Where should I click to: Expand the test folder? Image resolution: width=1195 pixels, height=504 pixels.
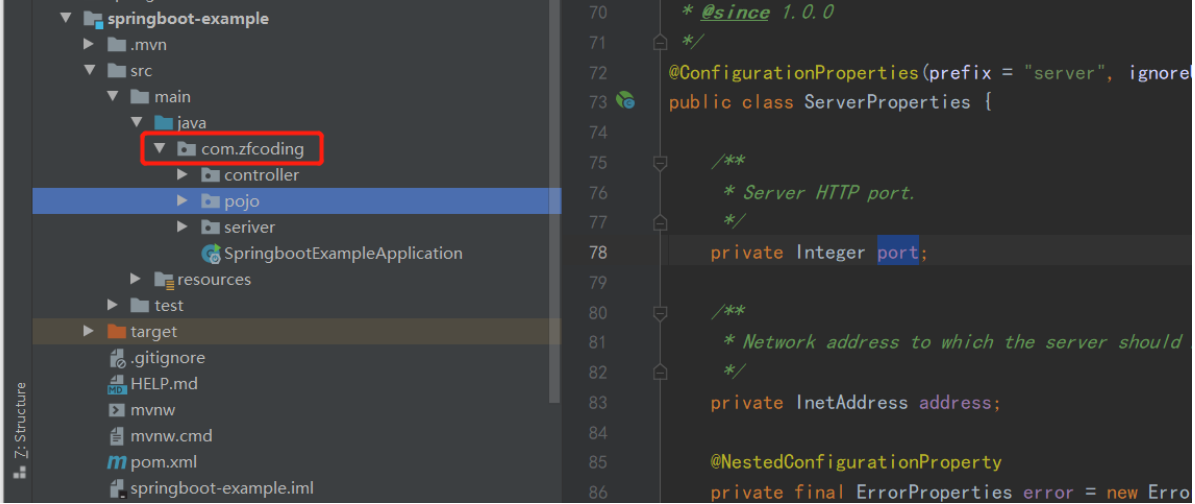113,306
